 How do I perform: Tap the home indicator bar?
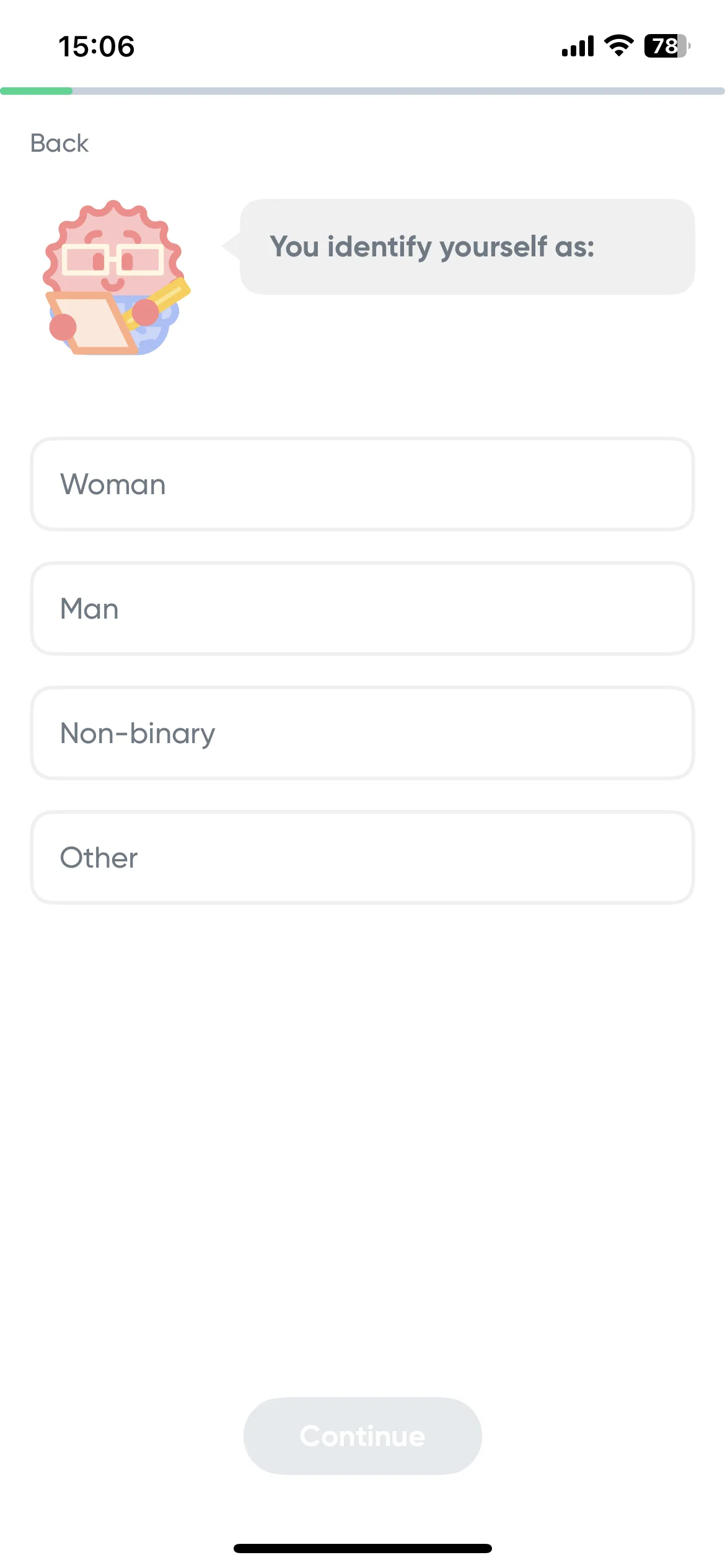point(362,1548)
